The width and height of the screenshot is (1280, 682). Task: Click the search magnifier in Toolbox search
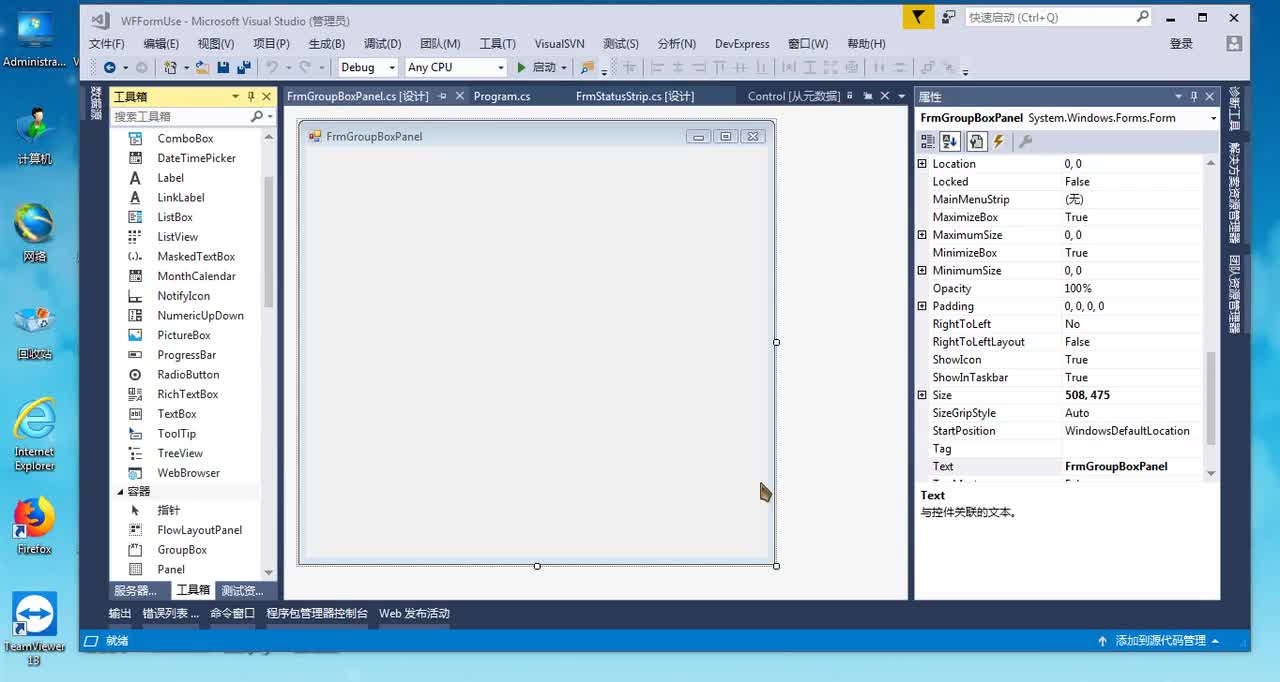click(256, 116)
